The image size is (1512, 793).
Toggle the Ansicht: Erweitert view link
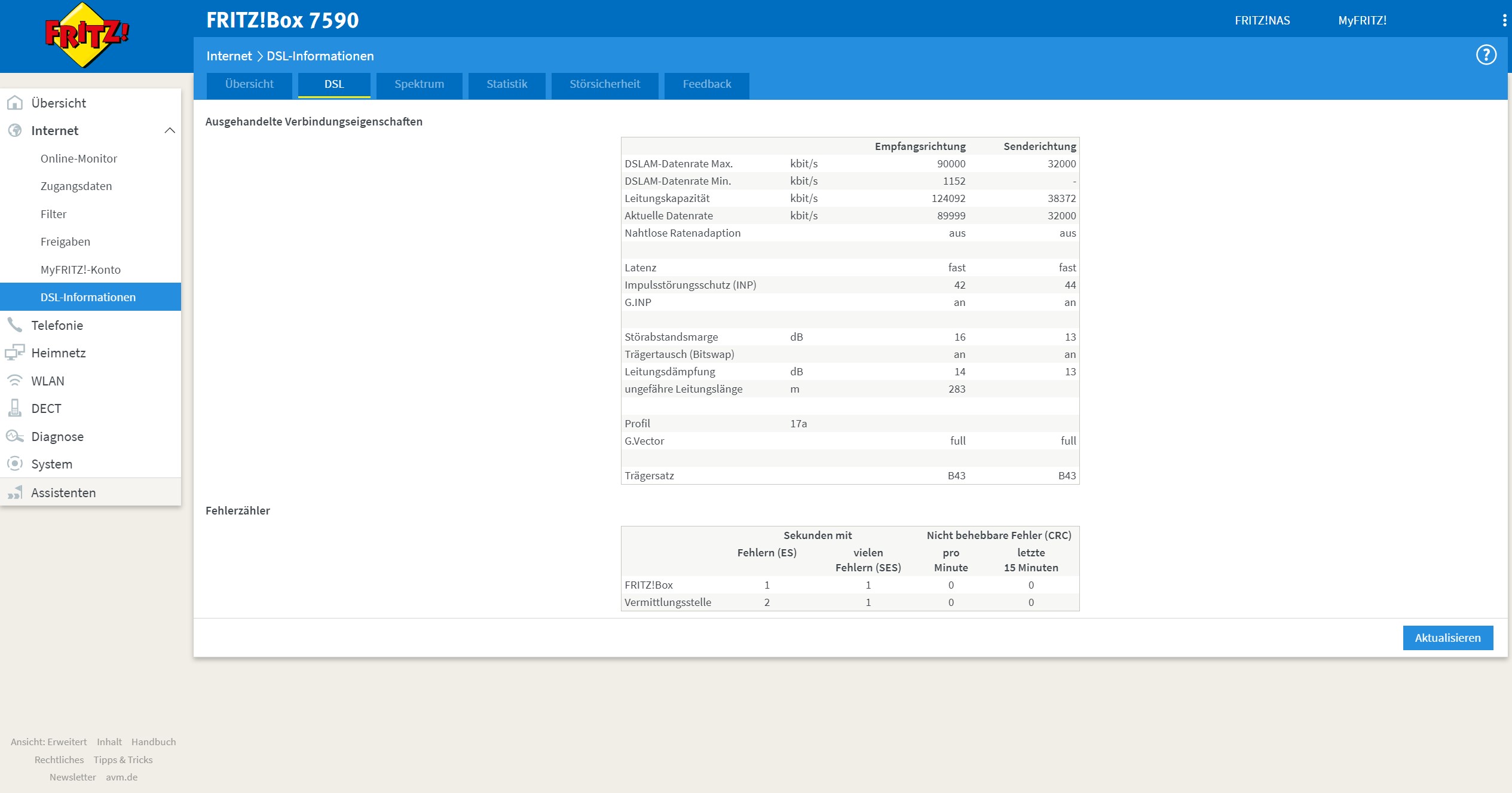[49, 742]
